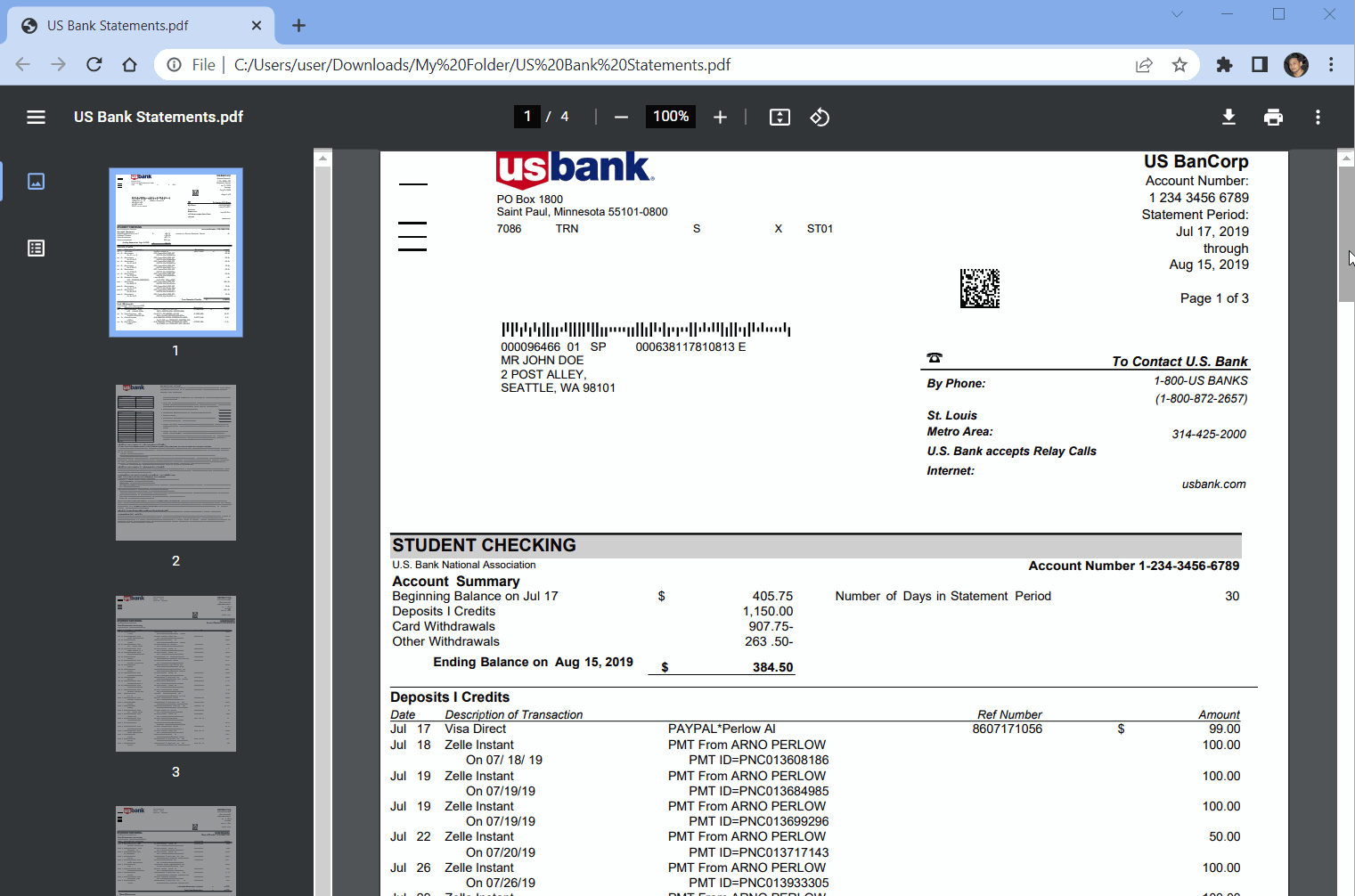Click the PAYPAL*Perlow AI description
Viewport: 1355px width, 896px height.
(x=722, y=729)
